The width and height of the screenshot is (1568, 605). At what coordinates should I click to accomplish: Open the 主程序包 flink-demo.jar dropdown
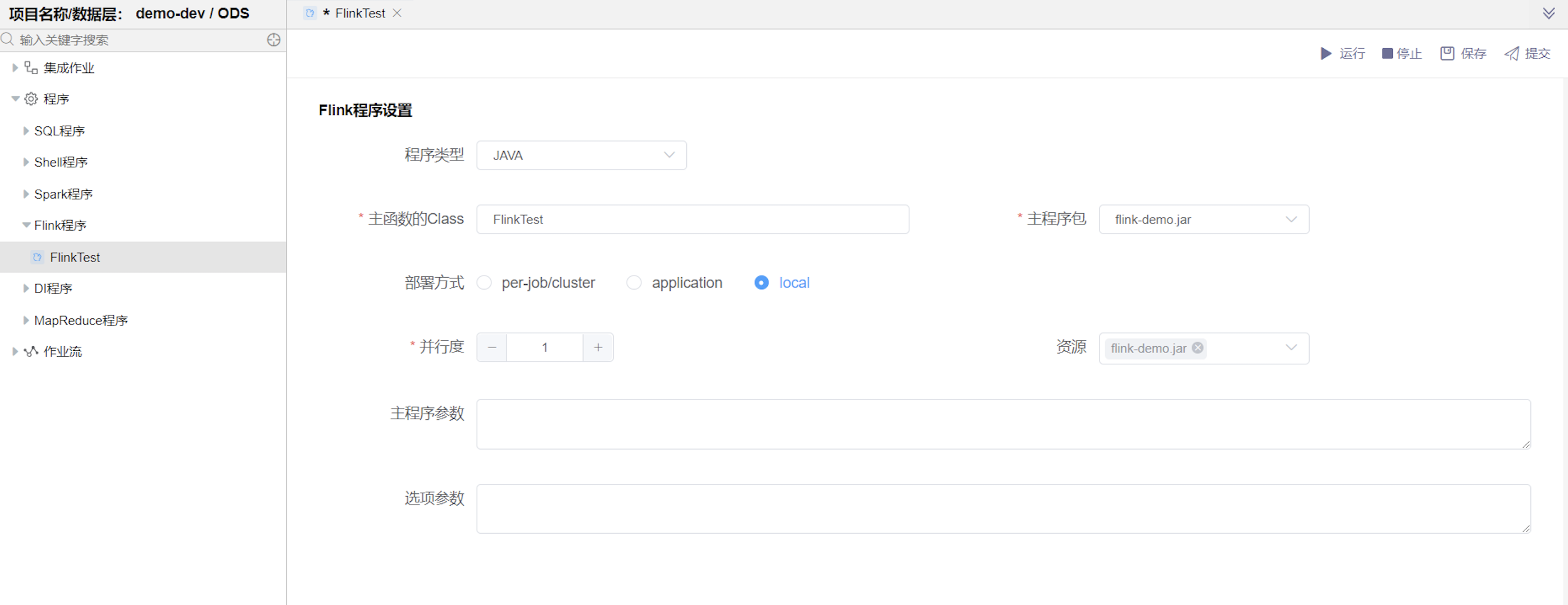(x=1204, y=219)
